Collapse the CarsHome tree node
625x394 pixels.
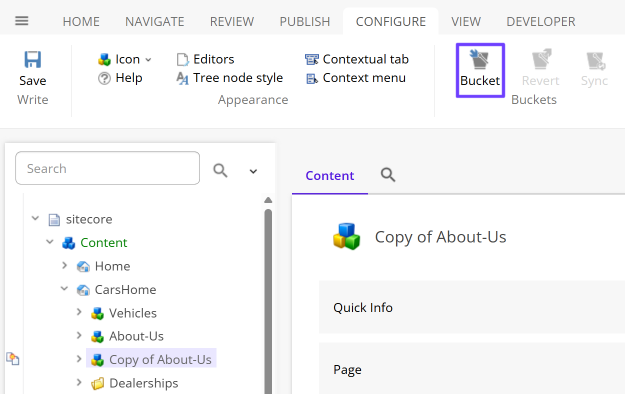tap(64, 288)
